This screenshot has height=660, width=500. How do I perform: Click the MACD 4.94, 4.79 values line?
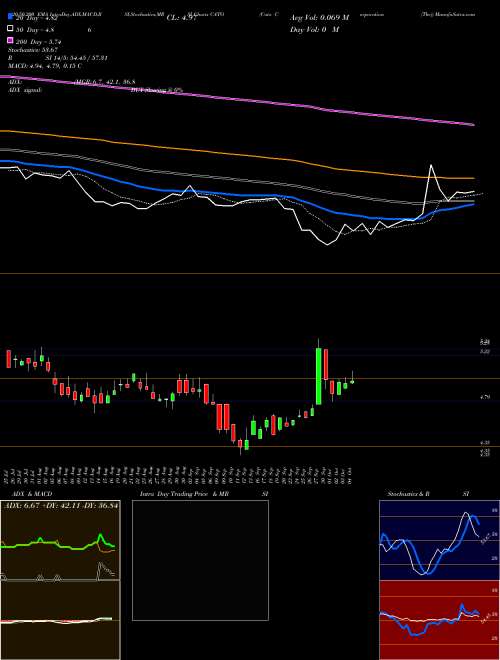coord(45,66)
